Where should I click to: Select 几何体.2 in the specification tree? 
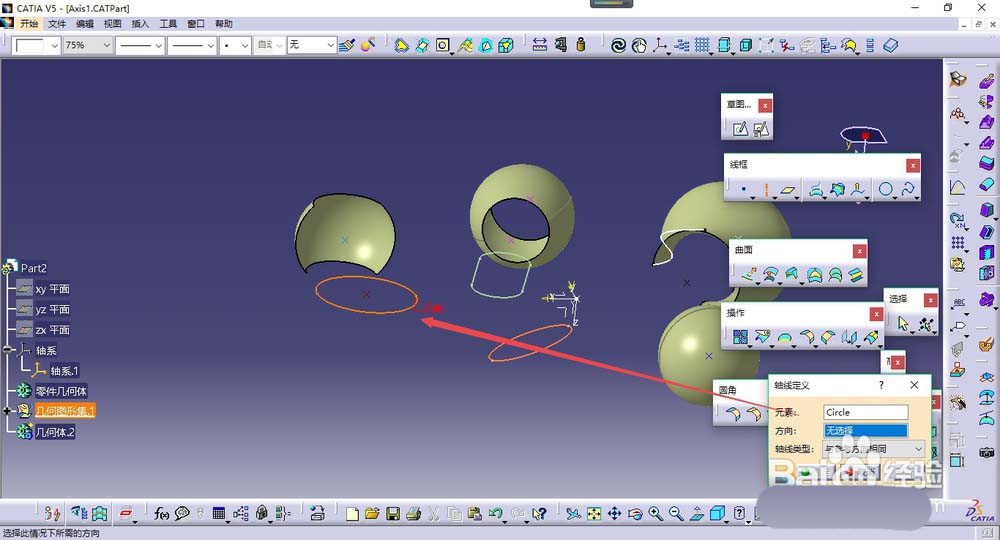tap(55, 432)
